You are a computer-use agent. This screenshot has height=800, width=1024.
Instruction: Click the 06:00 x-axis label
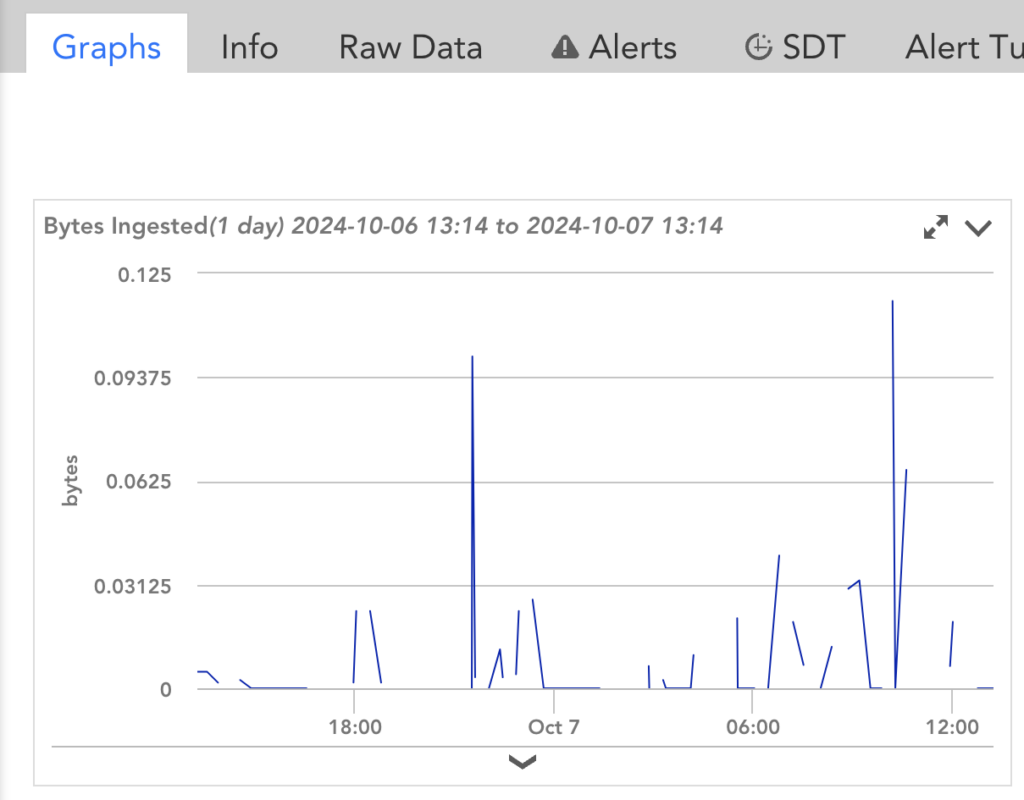click(753, 727)
